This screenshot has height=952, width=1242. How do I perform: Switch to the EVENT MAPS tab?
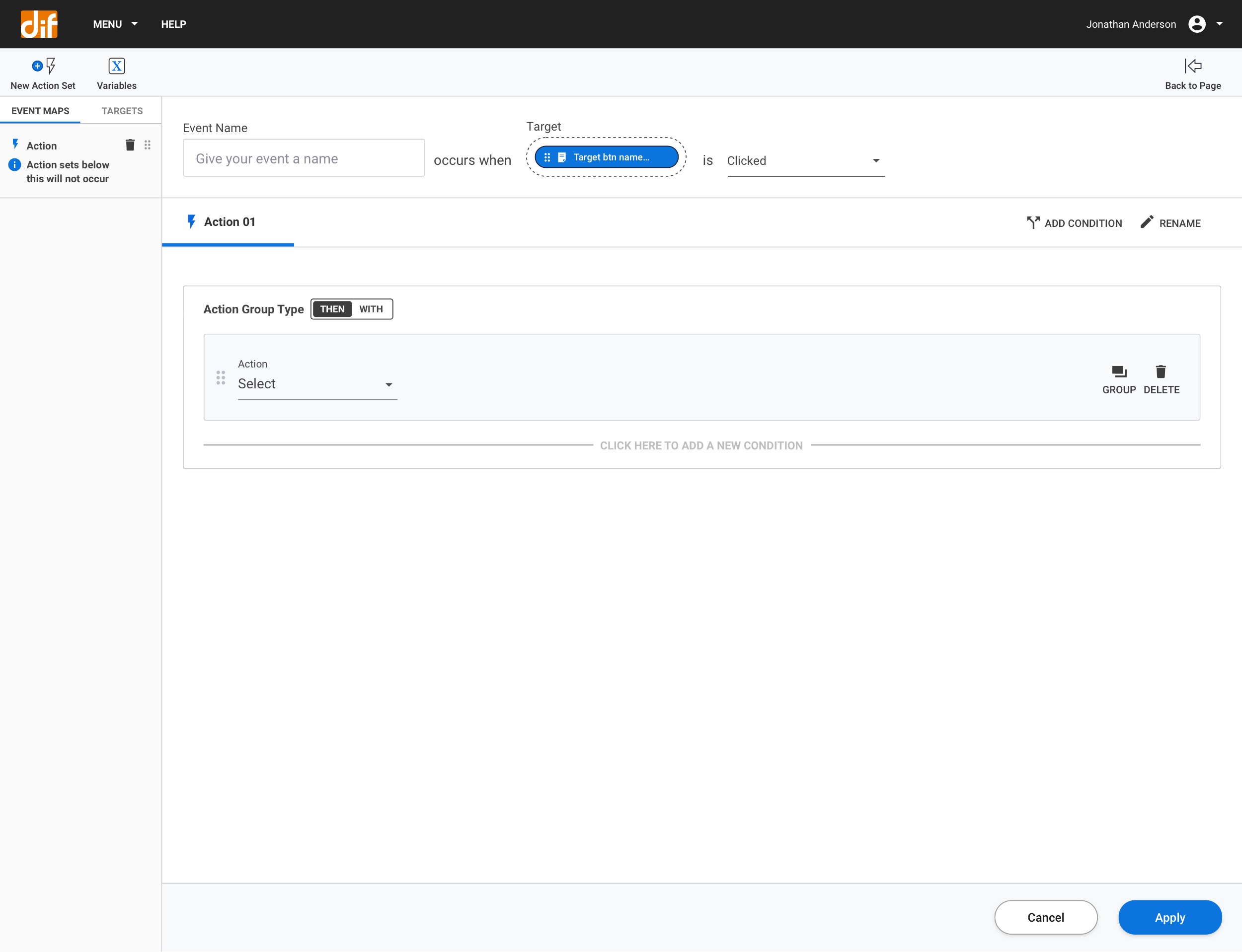40,111
